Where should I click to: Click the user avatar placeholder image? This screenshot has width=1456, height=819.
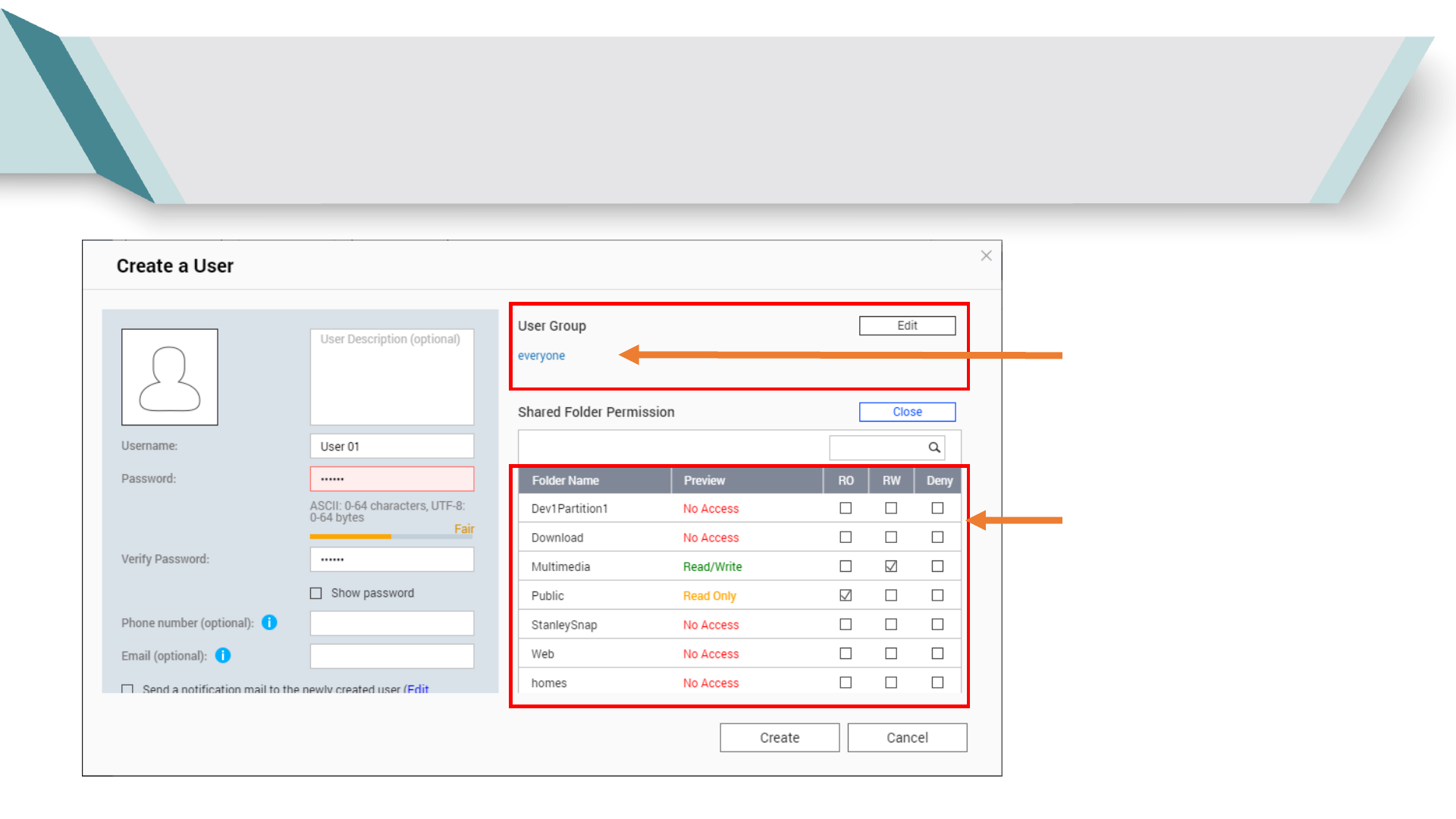point(170,377)
